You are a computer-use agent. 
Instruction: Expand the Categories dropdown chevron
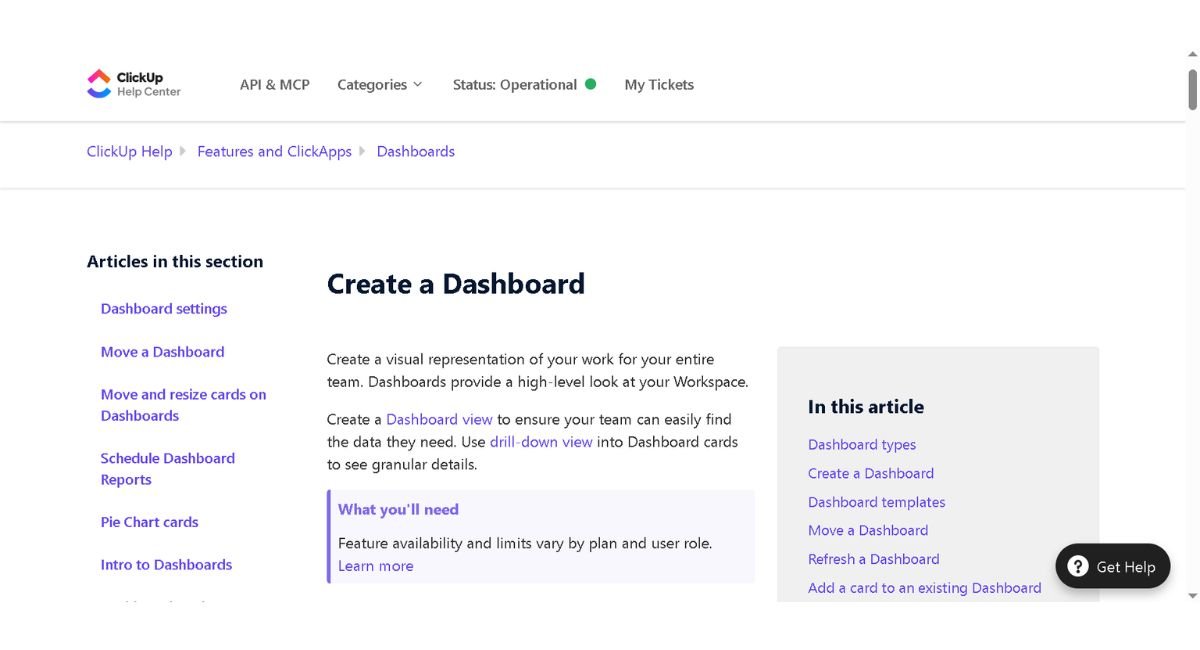[418, 85]
